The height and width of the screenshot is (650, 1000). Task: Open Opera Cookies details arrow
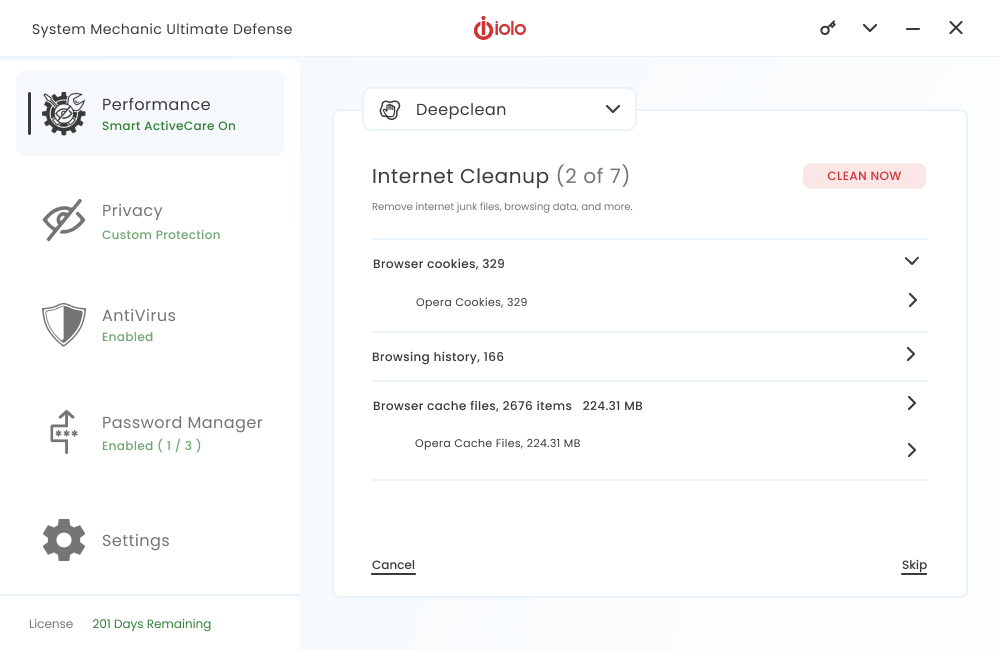(x=911, y=300)
